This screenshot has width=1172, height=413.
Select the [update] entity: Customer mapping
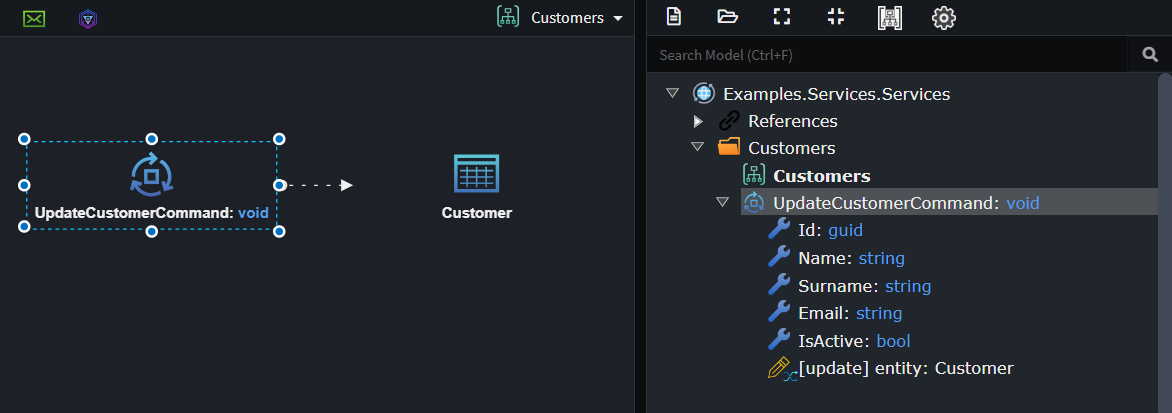(891, 368)
